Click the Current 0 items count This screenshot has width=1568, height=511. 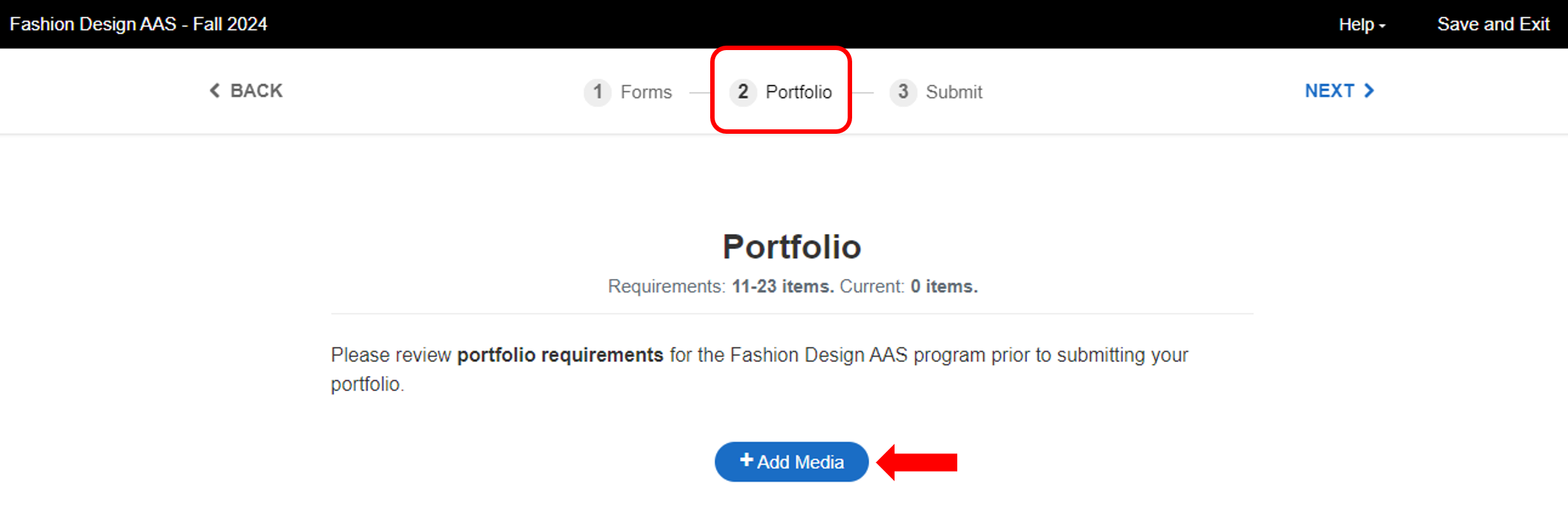[943, 287]
